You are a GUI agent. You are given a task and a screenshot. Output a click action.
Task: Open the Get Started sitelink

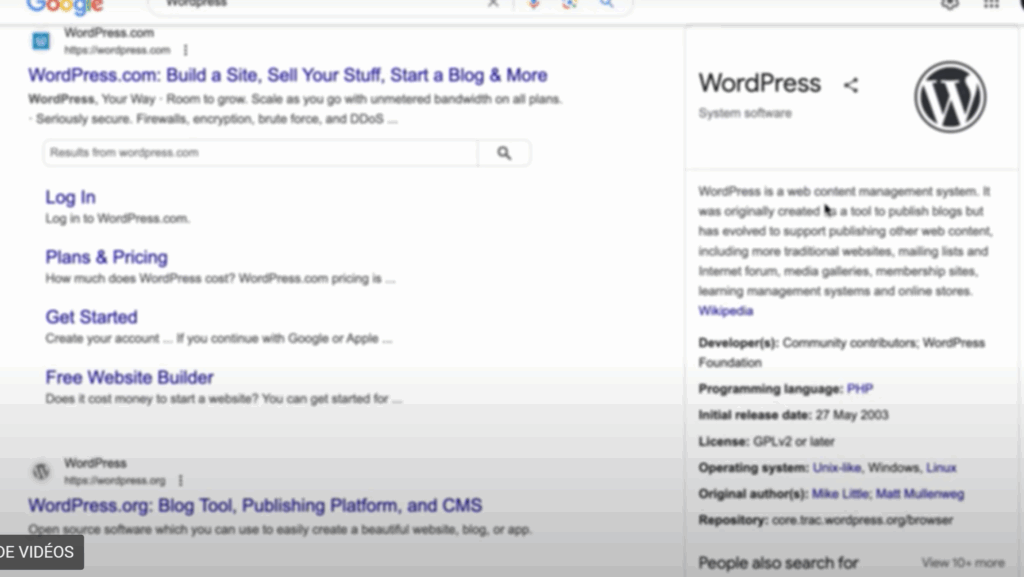click(x=91, y=317)
